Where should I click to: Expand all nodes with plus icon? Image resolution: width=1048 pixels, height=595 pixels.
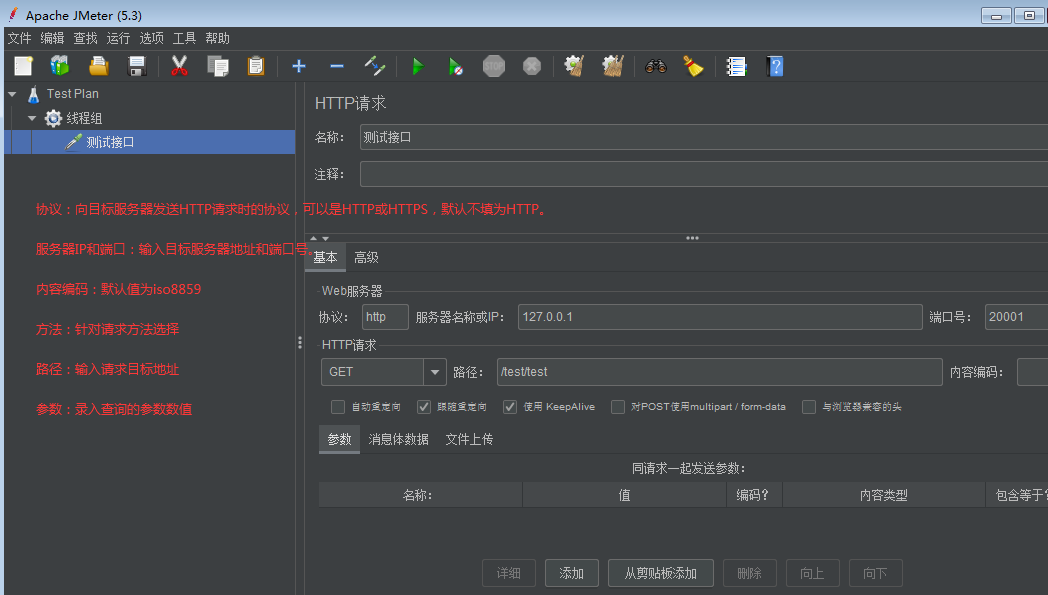(x=299, y=66)
